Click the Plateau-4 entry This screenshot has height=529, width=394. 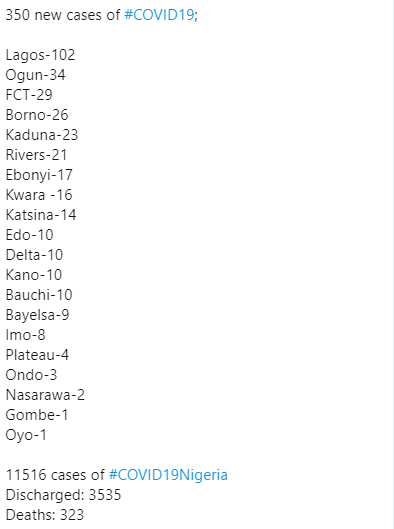pyautogui.click(x=37, y=355)
